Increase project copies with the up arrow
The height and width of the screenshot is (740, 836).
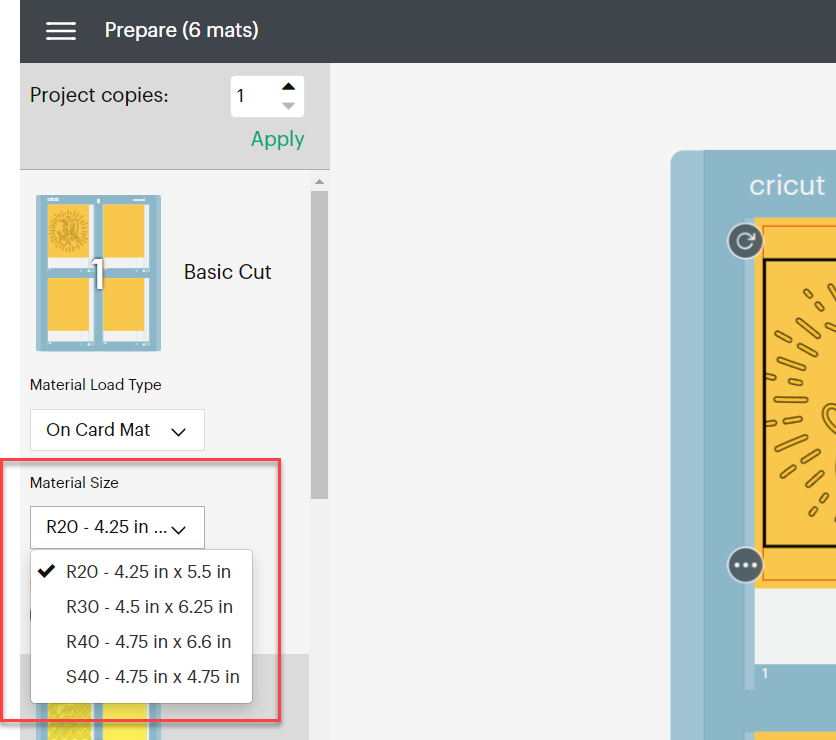point(288,87)
